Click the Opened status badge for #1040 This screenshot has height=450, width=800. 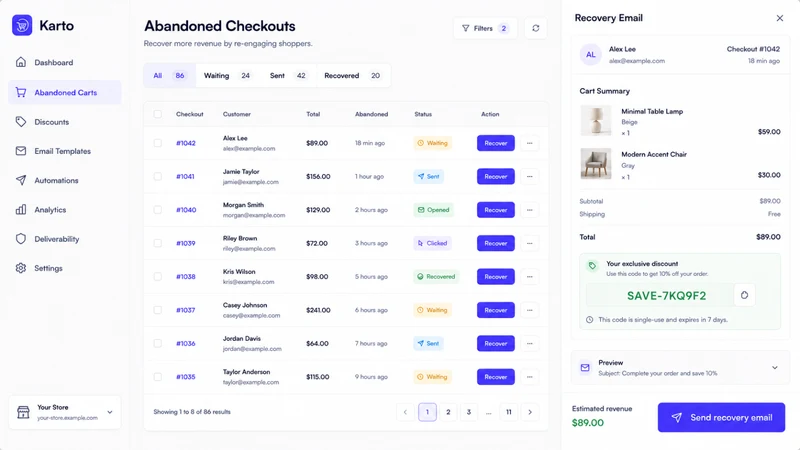point(434,210)
